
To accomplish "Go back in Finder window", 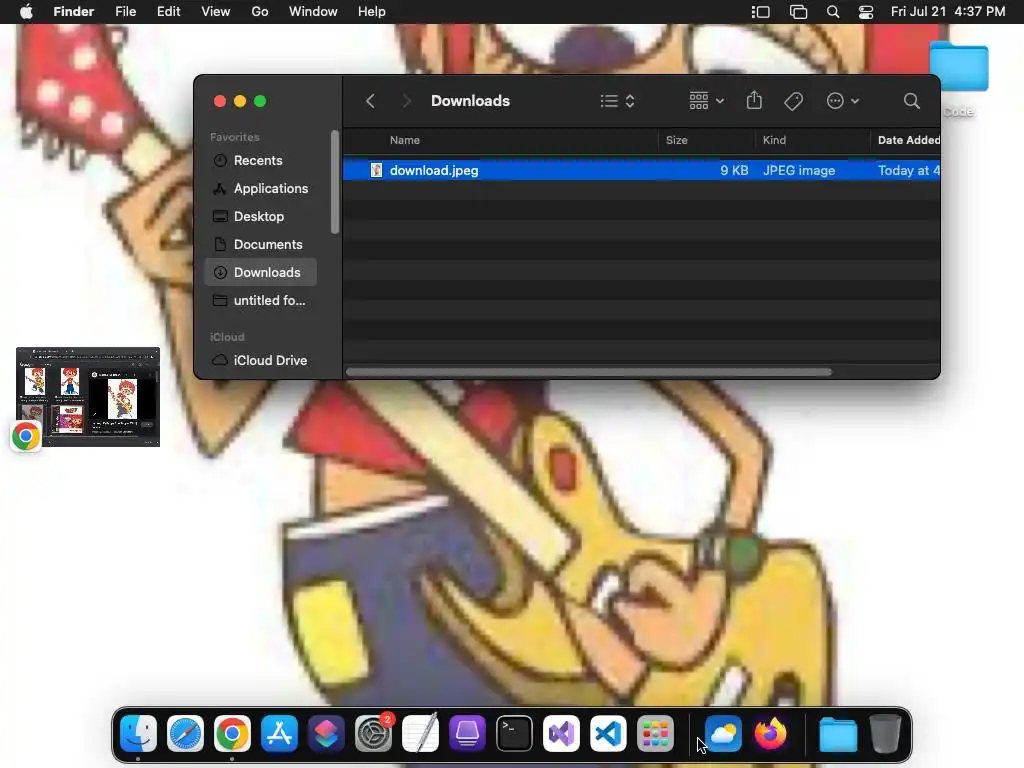I will (370, 101).
